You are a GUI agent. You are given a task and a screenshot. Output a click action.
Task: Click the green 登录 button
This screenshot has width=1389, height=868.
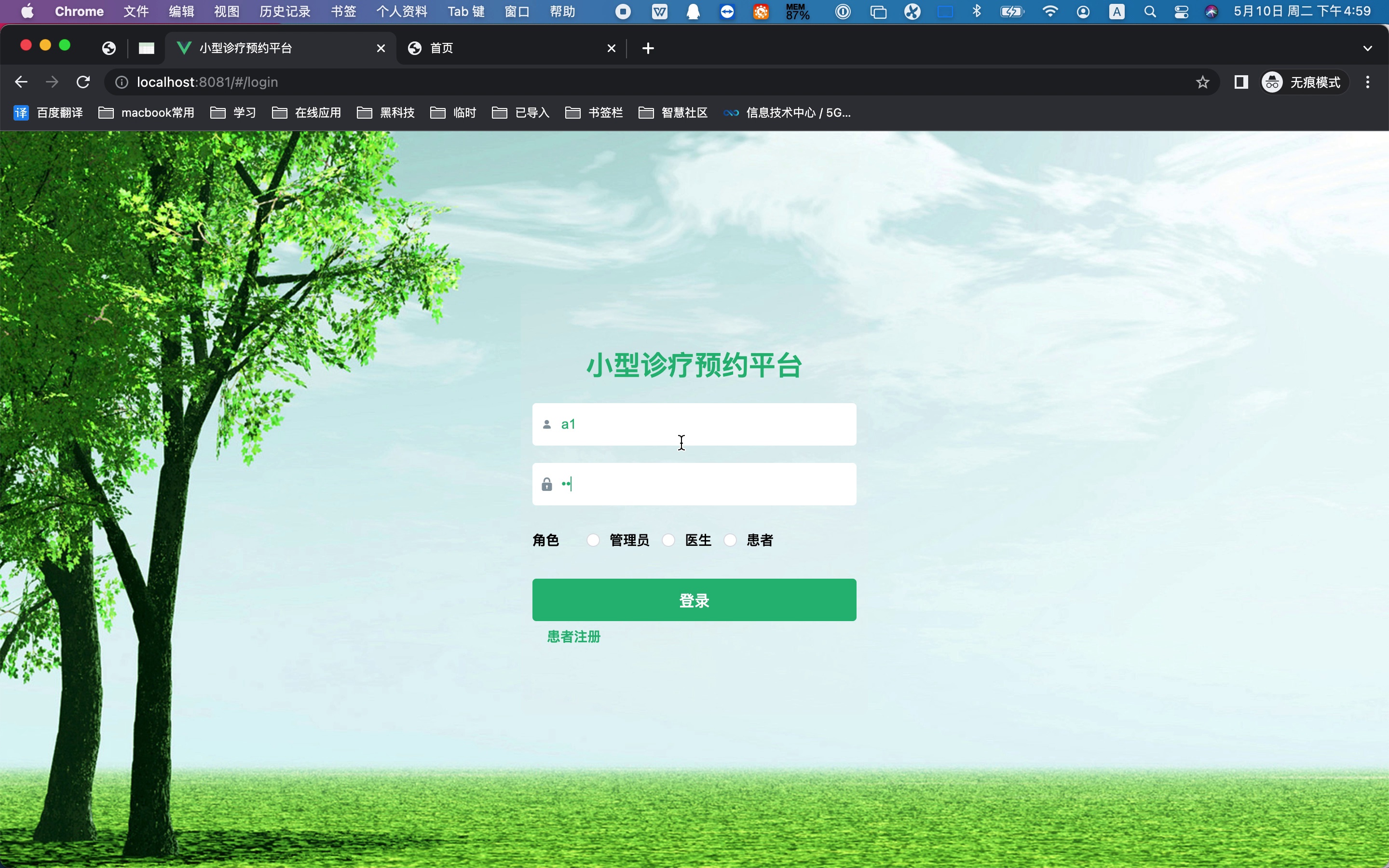click(694, 600)
